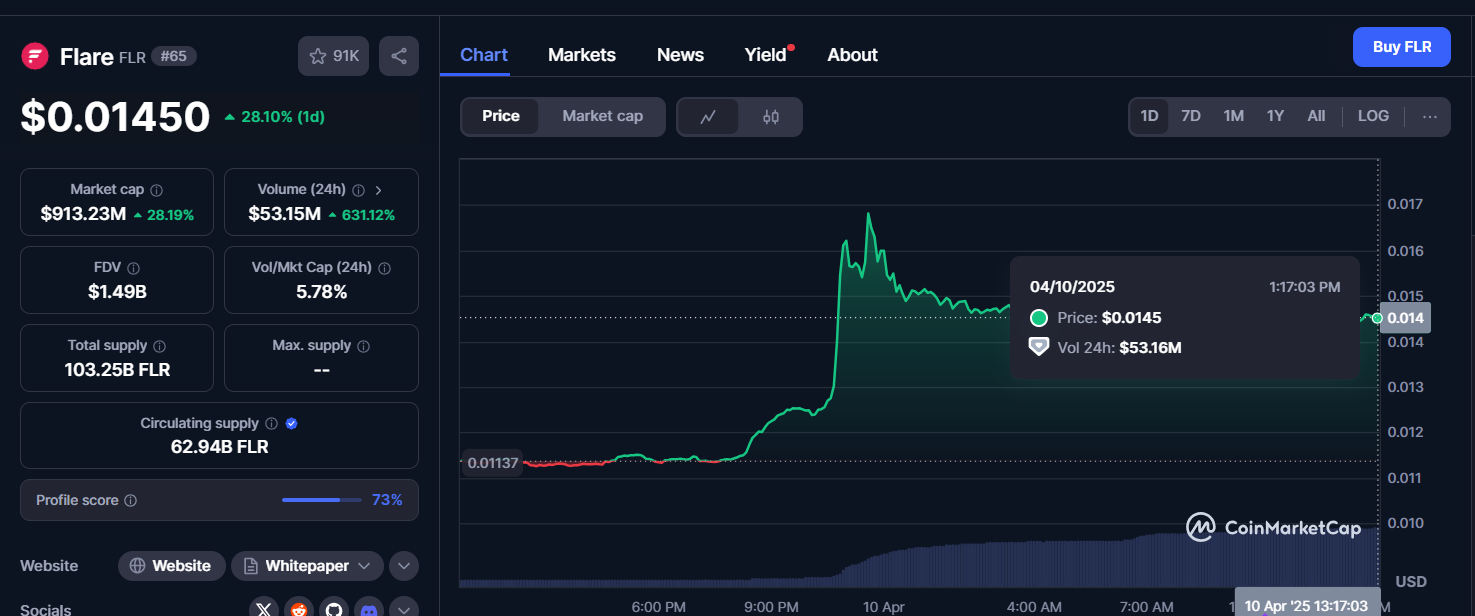Click the $1.49B FDV value
The width and height of the screenshot is (1475, 616).
[x=117, y=292]
